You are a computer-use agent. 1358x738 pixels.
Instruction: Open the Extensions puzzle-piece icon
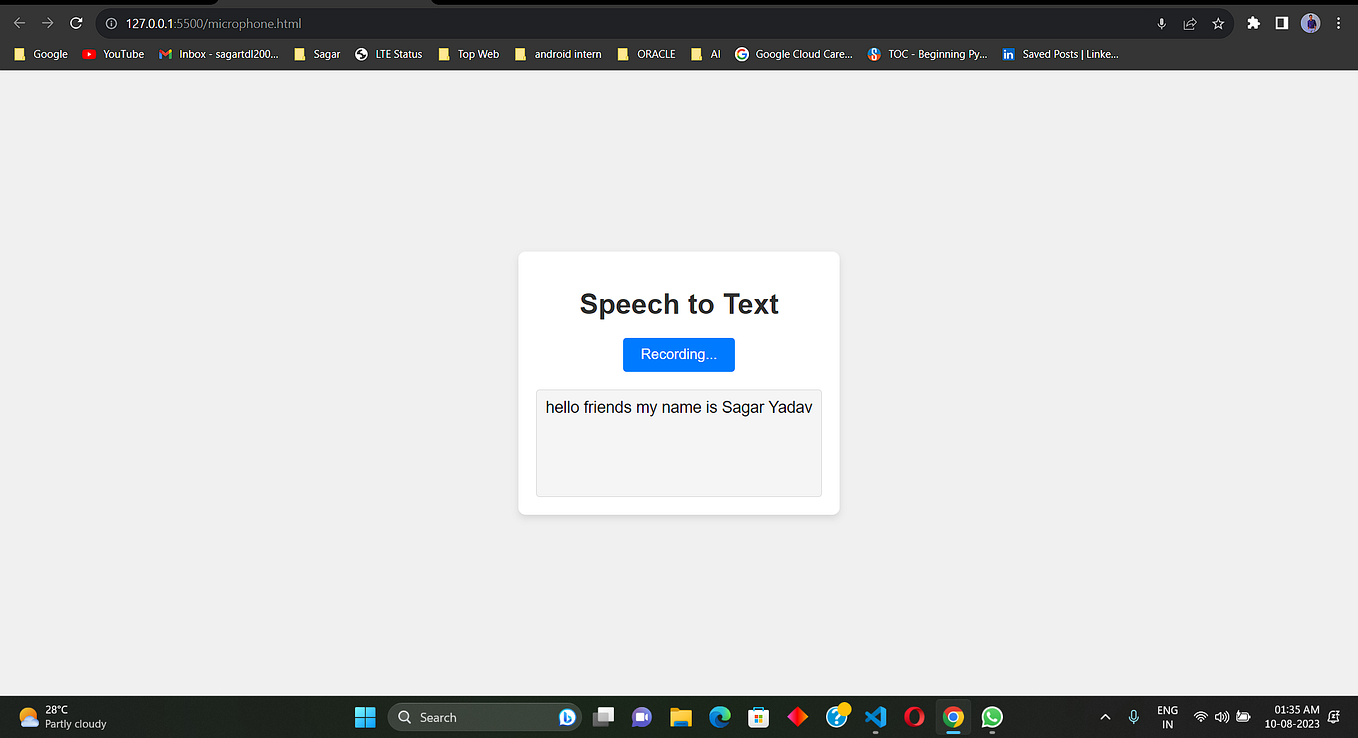[1253, 22]
